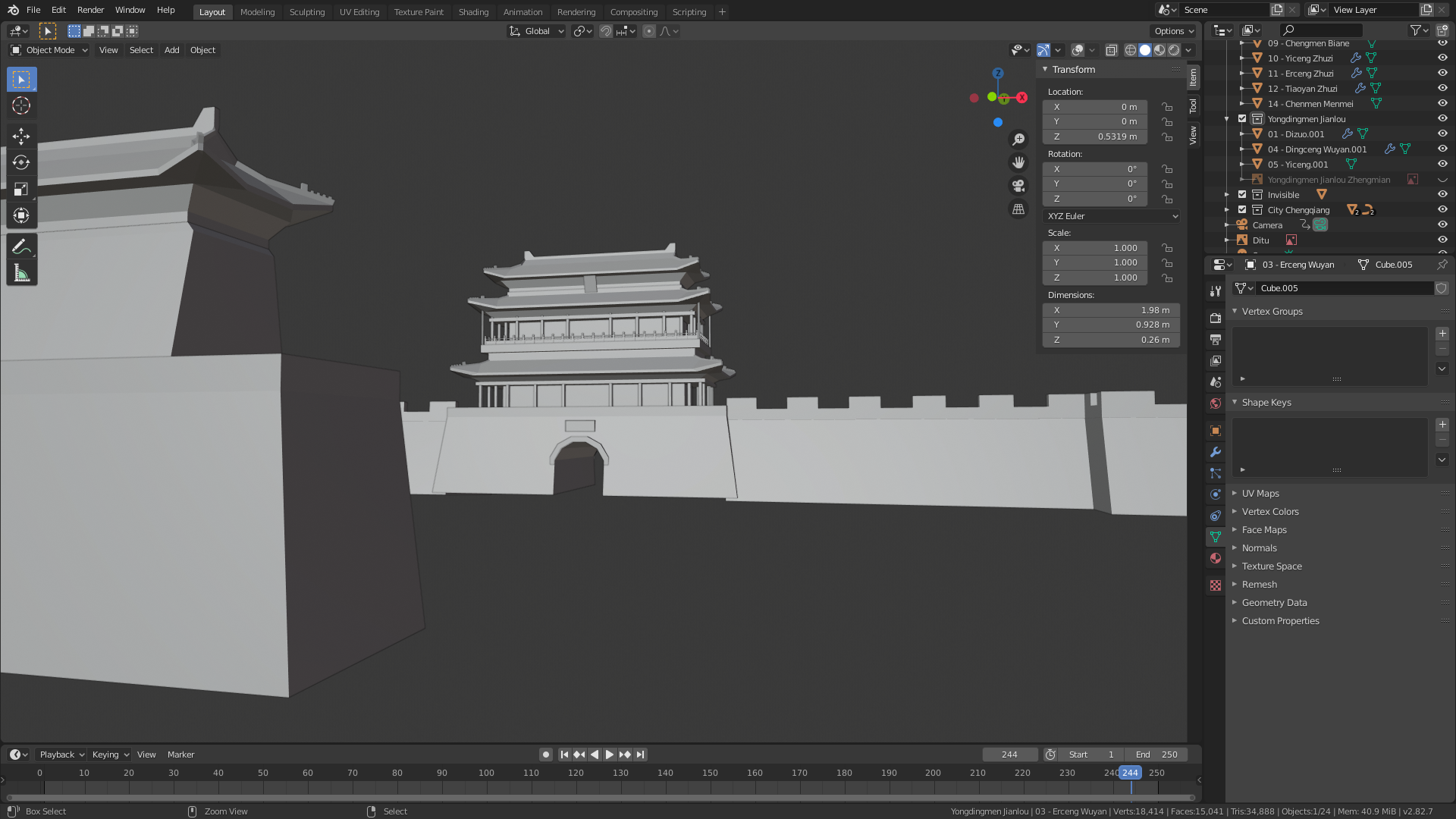Open the Global transform orientation dropdown
The image size is (1456, 819).
[x=536, y=31]
